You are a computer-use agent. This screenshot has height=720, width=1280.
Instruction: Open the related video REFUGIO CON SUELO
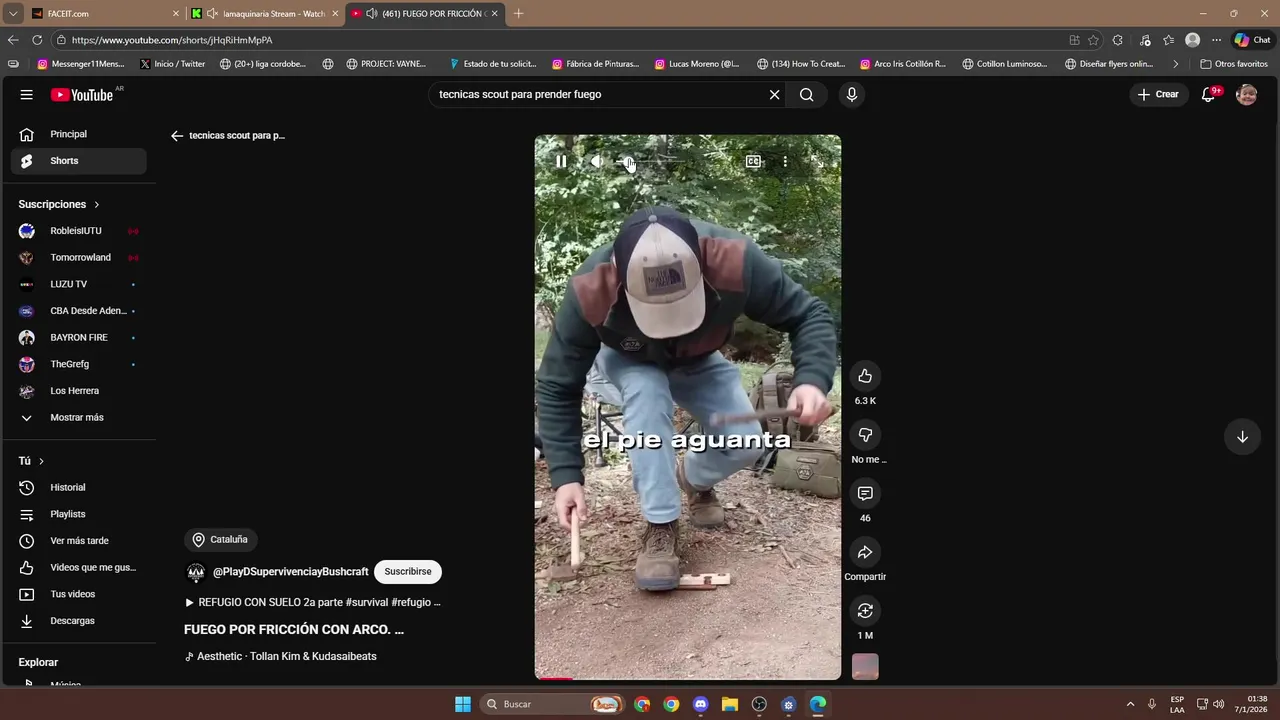(313, 603)
